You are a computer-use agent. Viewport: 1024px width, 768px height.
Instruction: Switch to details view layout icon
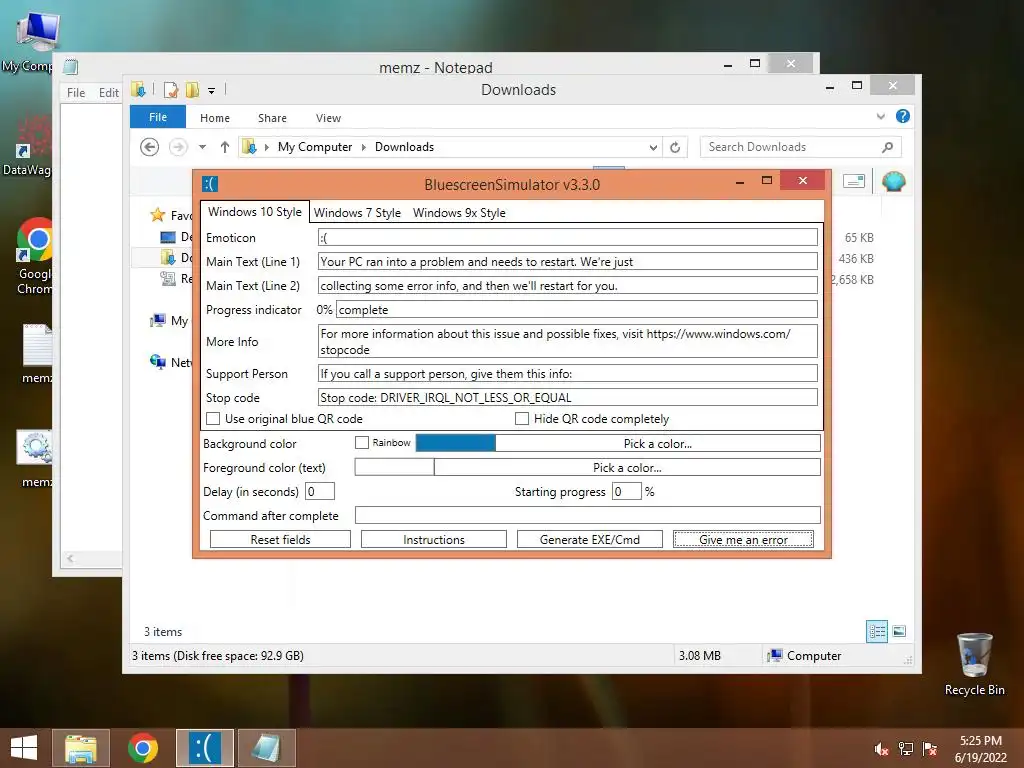[x=877, y=631]
